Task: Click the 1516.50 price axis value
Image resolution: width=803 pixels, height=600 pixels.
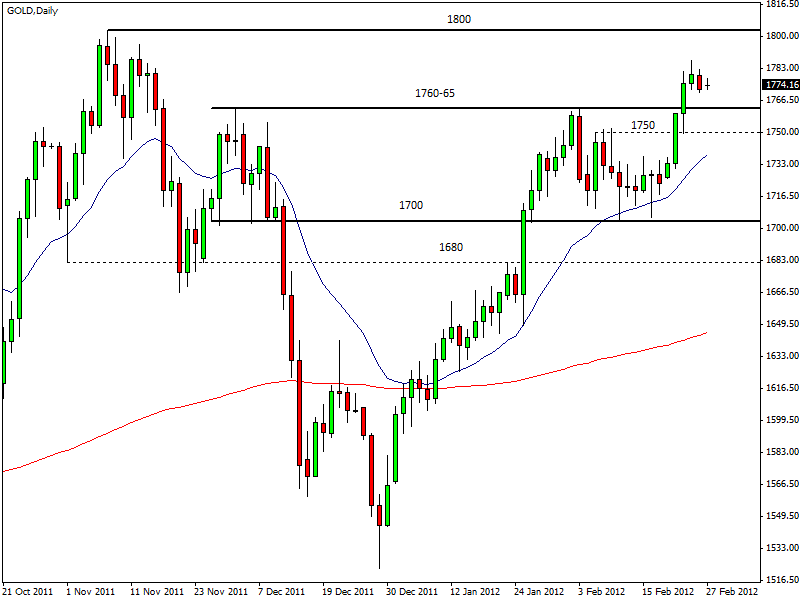Action: [780, 579]
